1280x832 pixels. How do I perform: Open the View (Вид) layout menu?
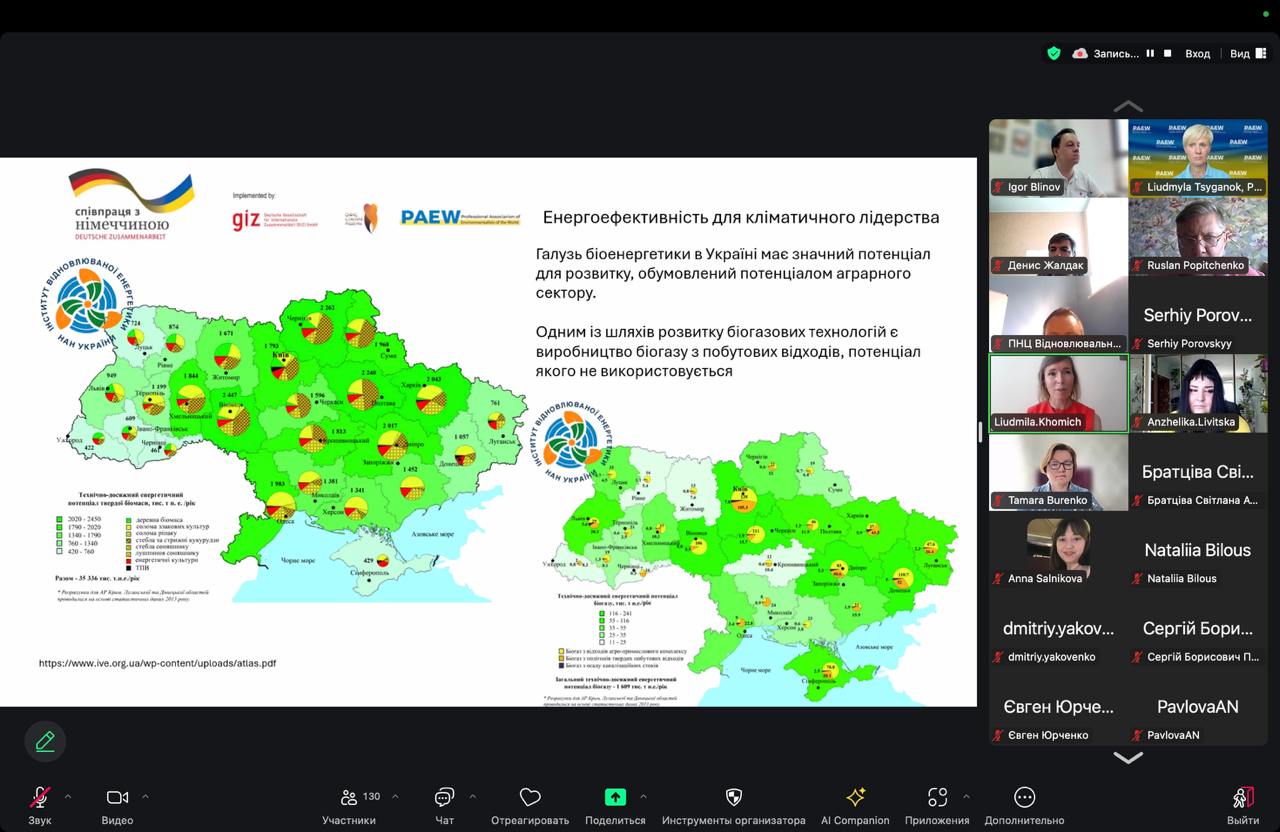pyautogui.click(x=1245, y=54)
